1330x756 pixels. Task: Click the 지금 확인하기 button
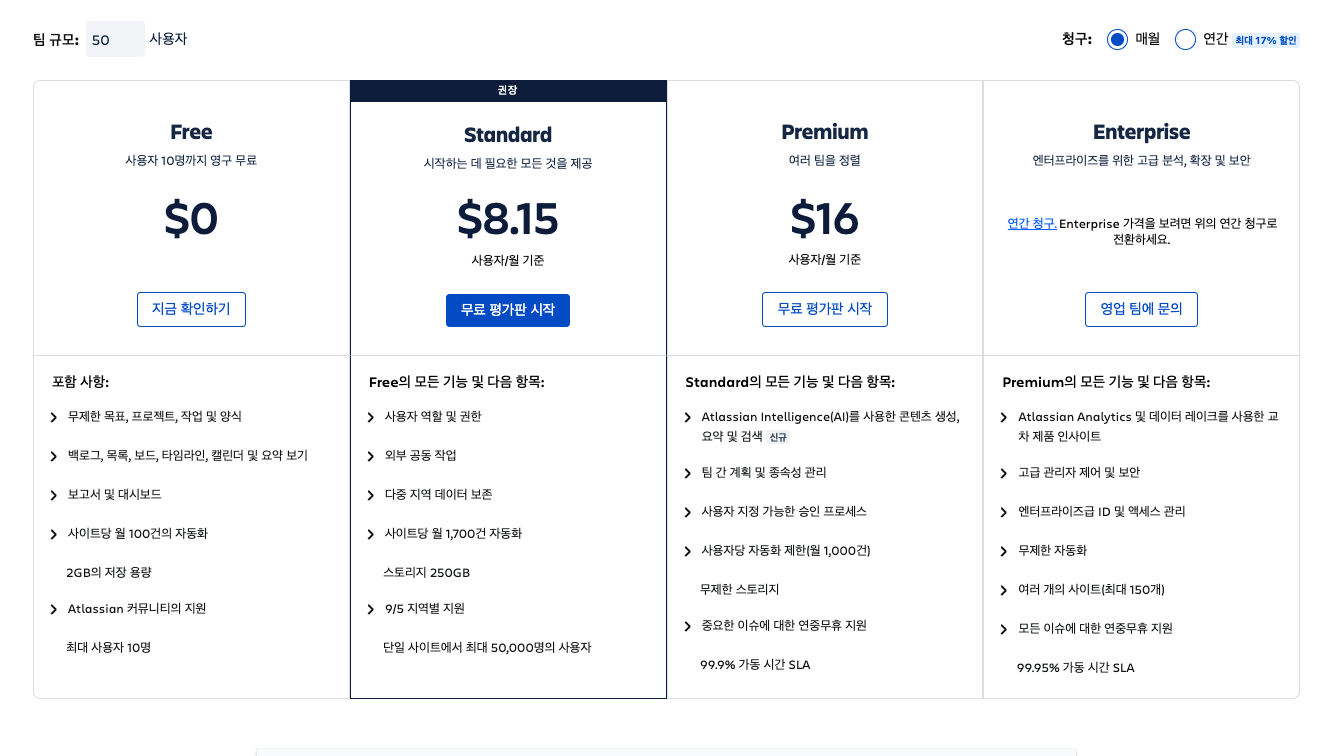191,310
